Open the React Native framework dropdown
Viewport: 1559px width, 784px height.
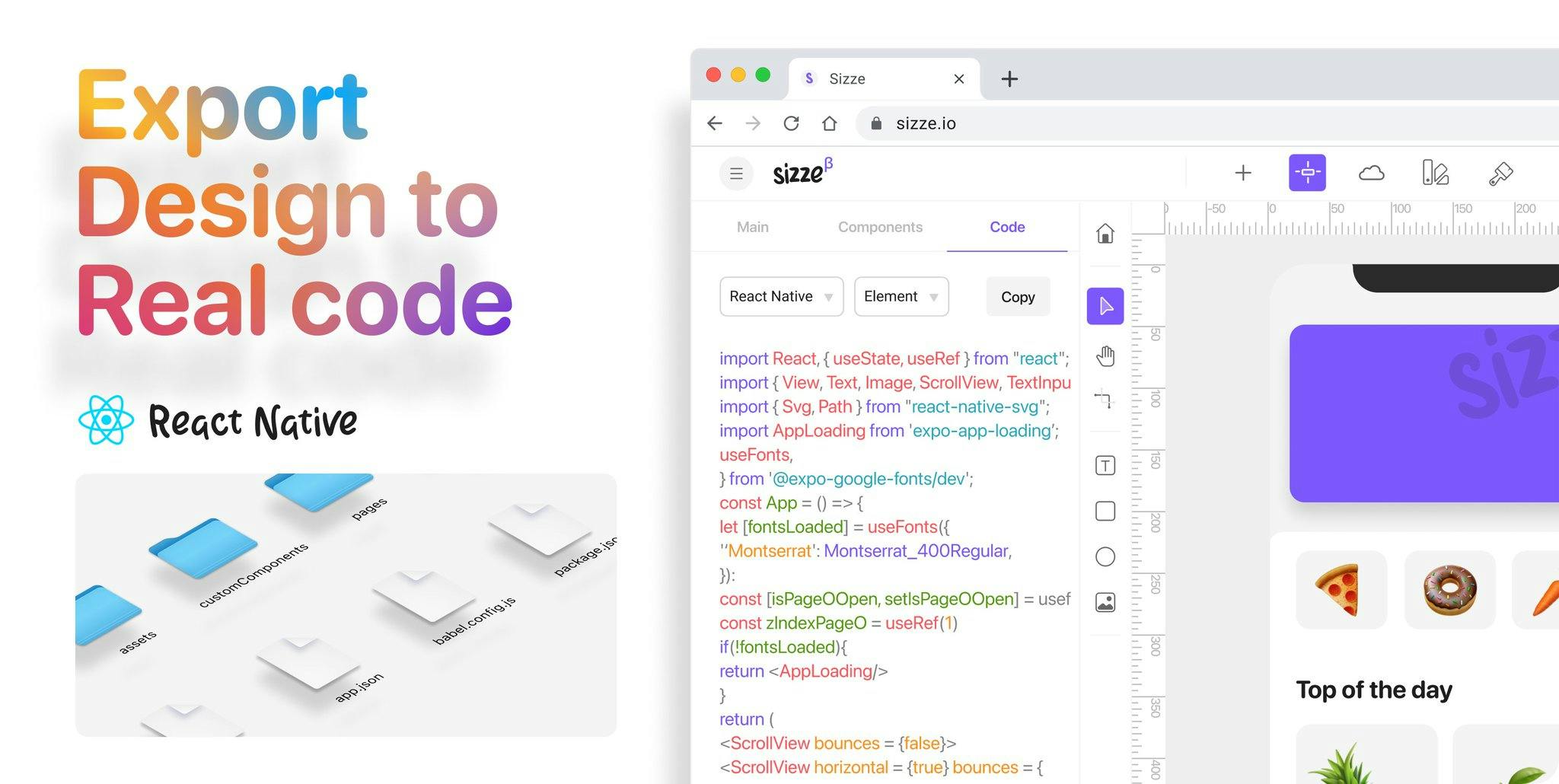[x=782, y=296]
